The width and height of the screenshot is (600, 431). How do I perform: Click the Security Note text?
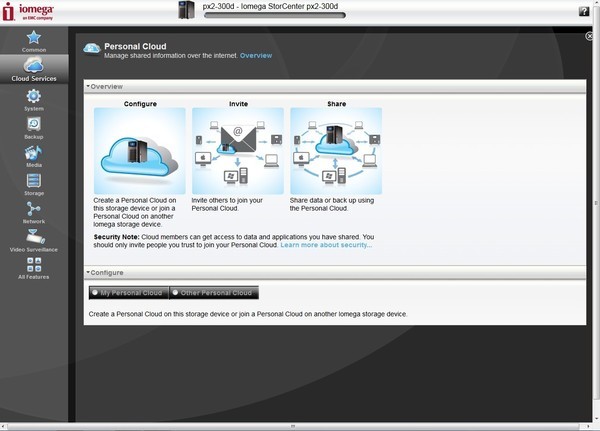tap(234, 241)
